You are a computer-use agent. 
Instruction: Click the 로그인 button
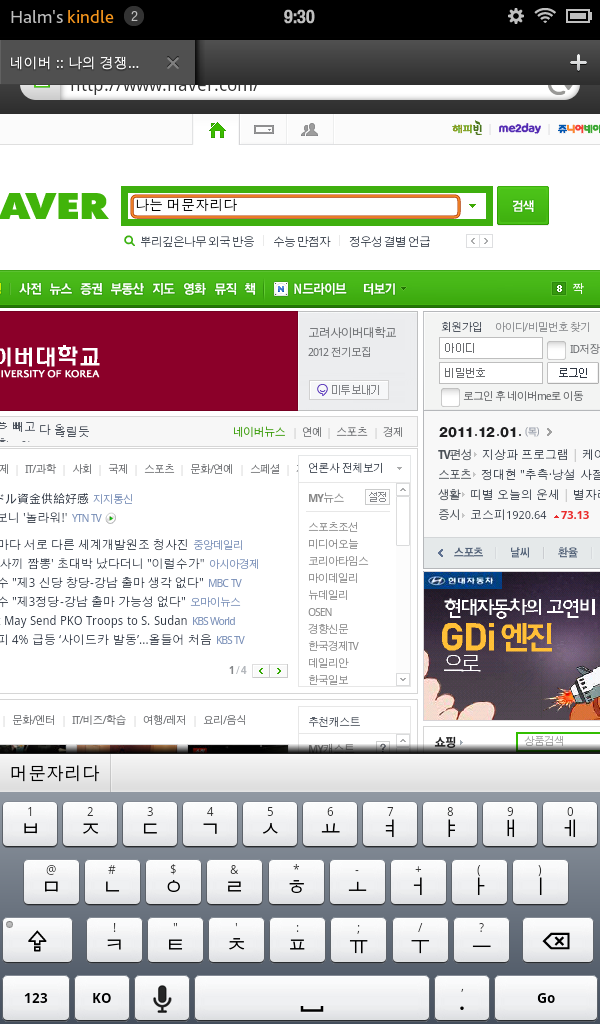point(573,373)
